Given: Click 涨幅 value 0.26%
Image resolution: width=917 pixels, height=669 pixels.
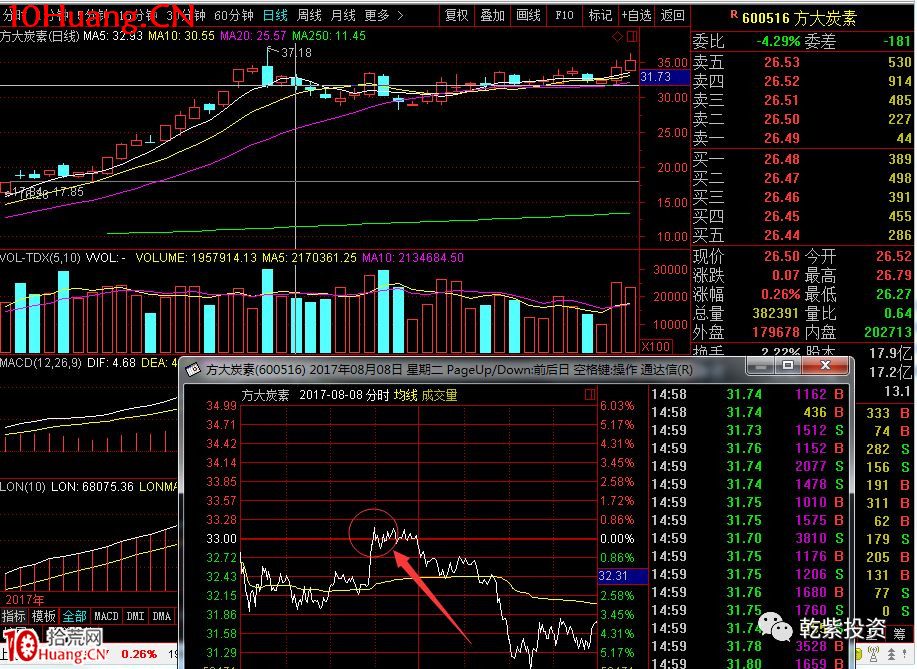Looking at the screenshot, I should pos(780,294).
